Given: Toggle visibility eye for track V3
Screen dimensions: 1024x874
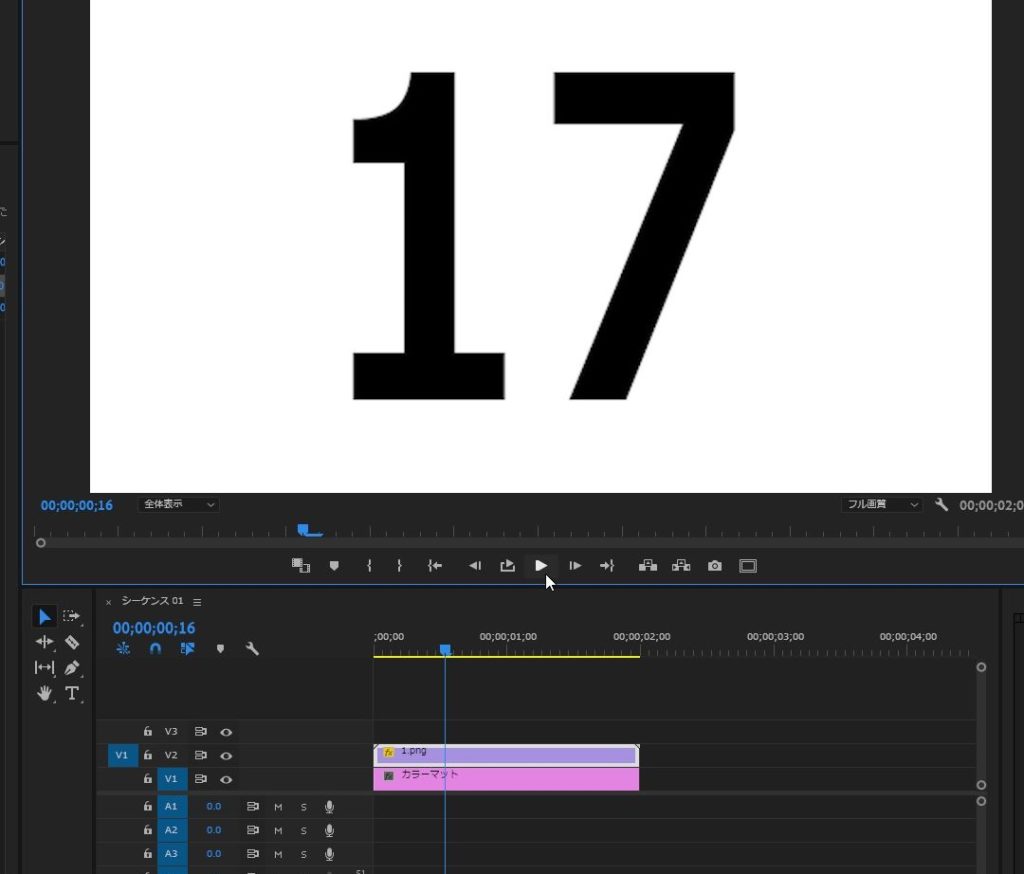Looking at the screenshot, I should (226, 732).
